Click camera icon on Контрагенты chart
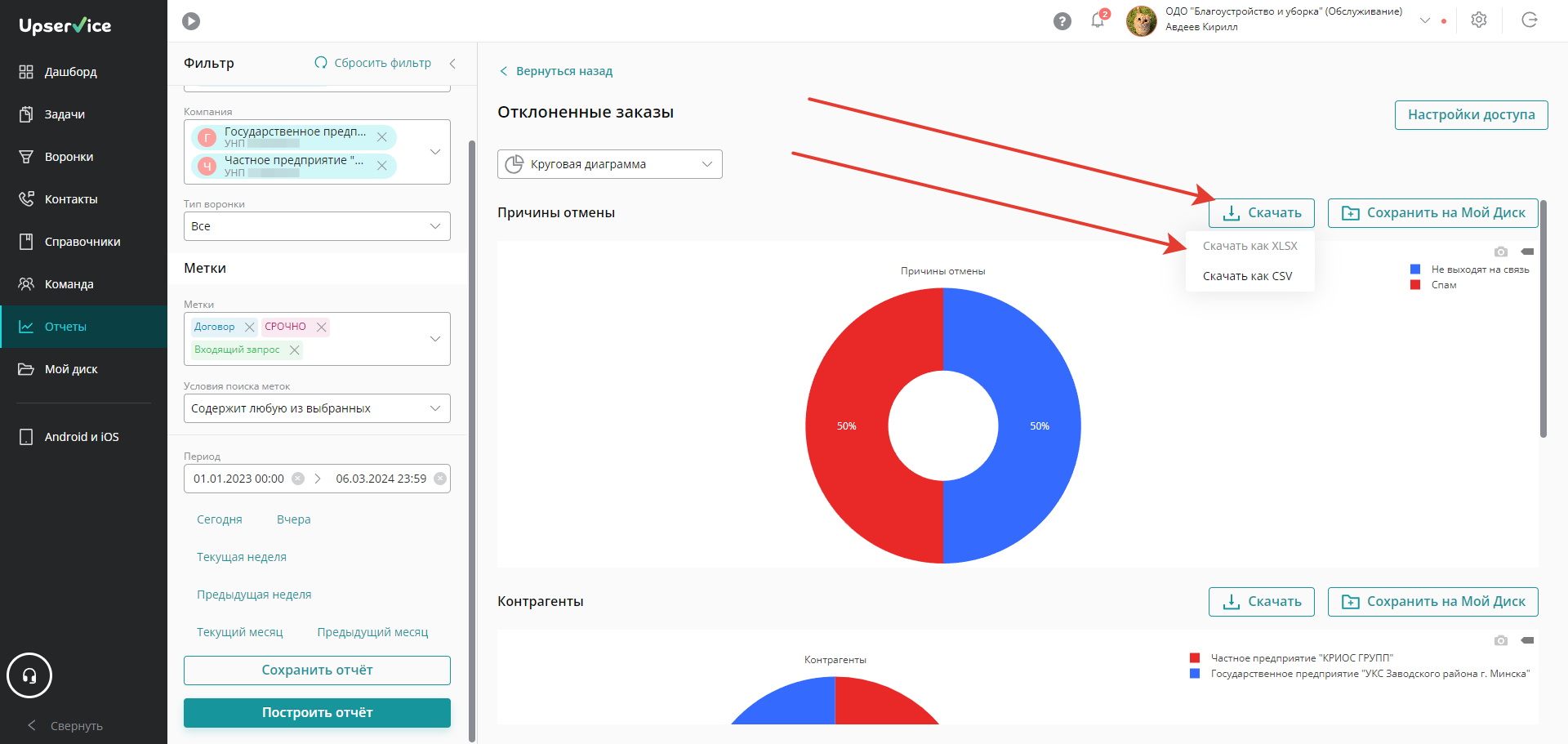The image size is (1568, 744). (x=1501, y=640)
